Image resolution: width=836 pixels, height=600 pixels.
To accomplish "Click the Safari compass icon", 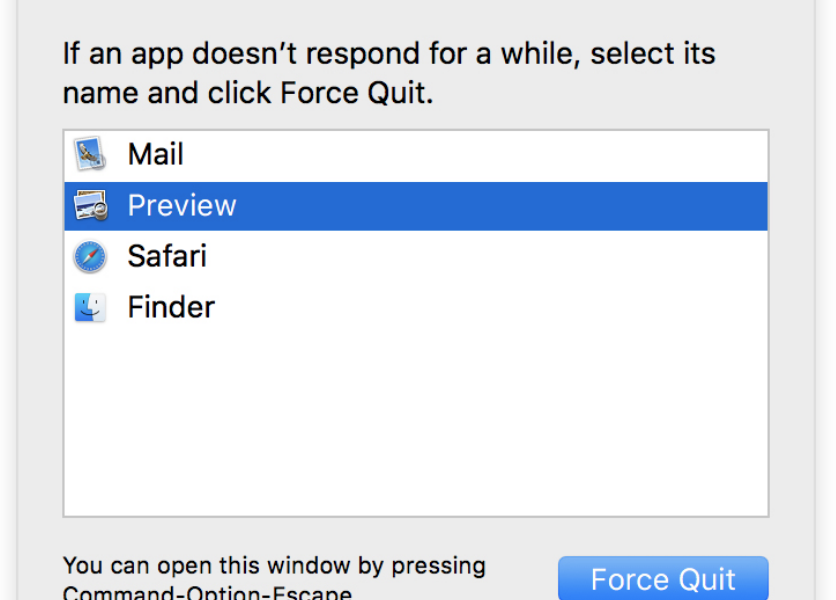I will coord(91,256).
